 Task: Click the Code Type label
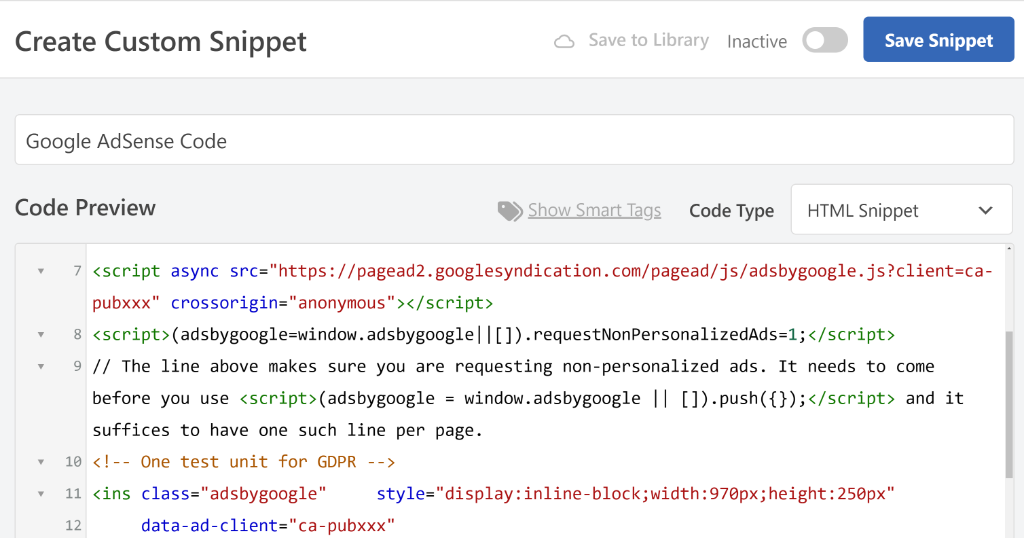coord(731,211)
